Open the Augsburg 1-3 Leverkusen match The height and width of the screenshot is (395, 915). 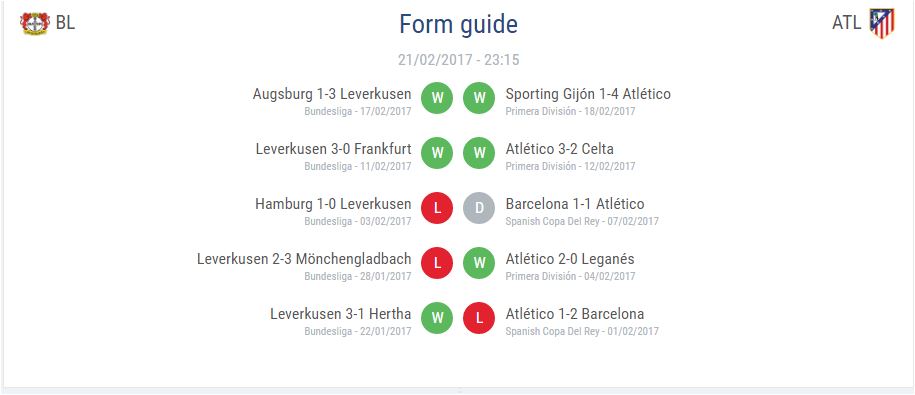tap(332, 94)
